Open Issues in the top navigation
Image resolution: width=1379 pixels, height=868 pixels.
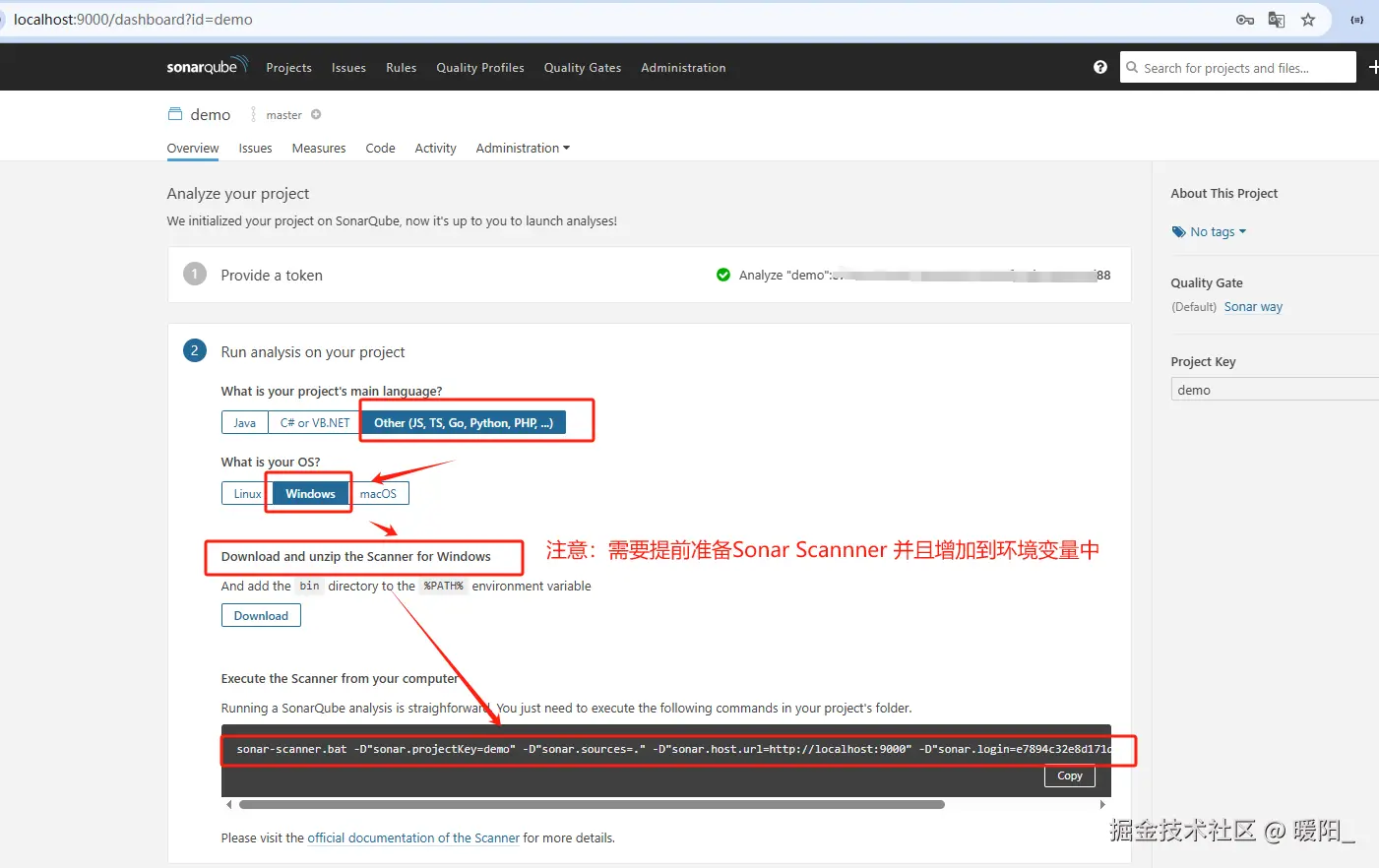pos(348,68)
